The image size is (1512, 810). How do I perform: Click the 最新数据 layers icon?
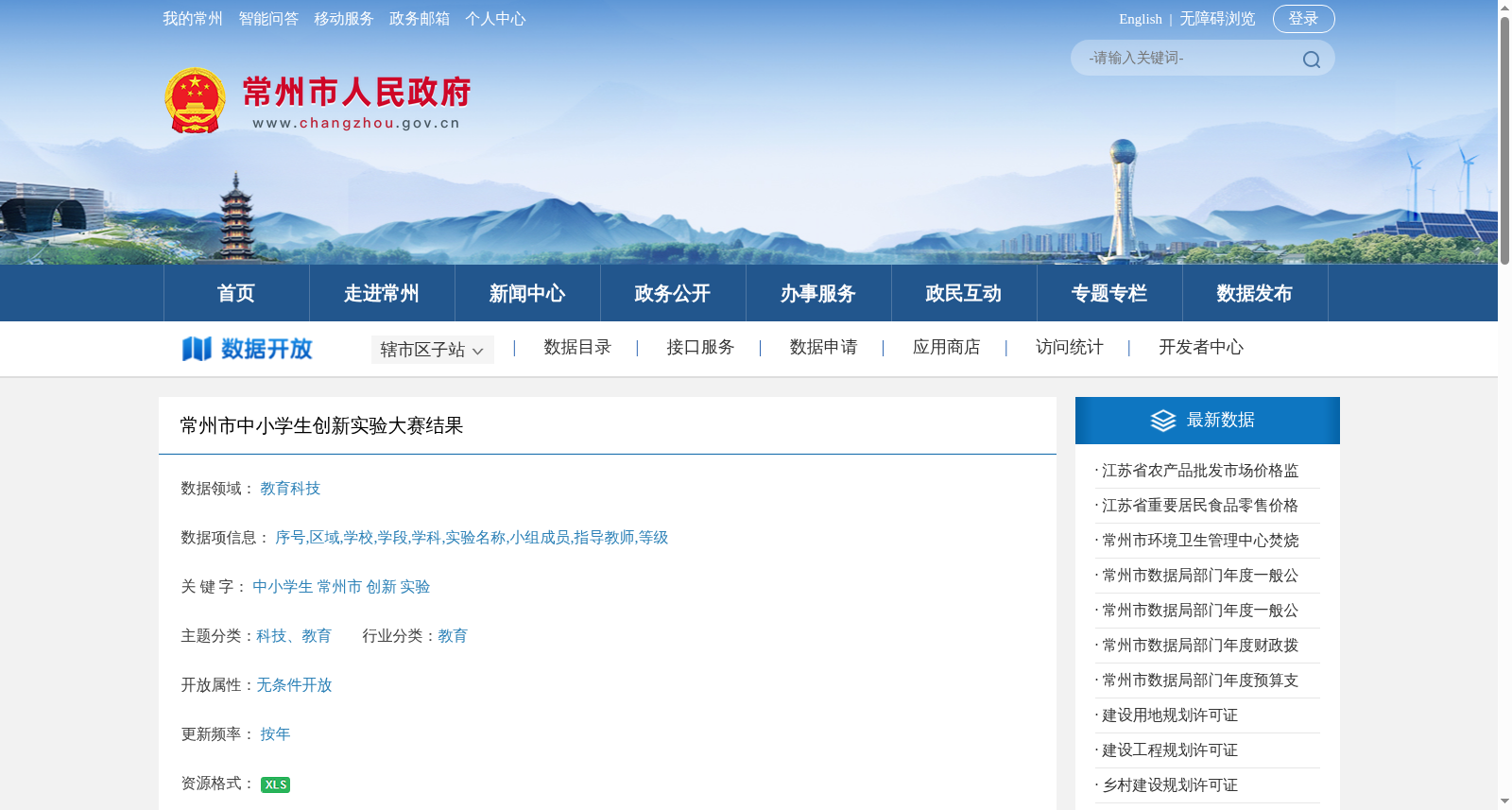[1163, 421]
